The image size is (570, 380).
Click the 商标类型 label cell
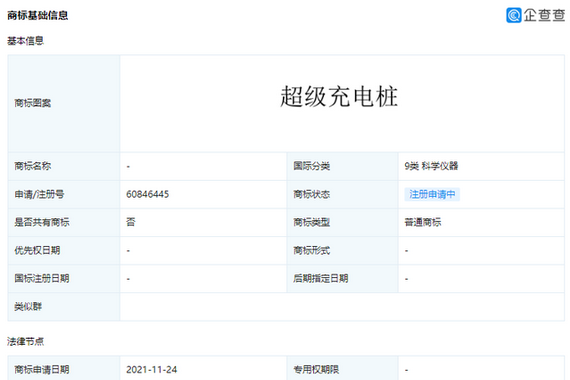tap(342, 222)
